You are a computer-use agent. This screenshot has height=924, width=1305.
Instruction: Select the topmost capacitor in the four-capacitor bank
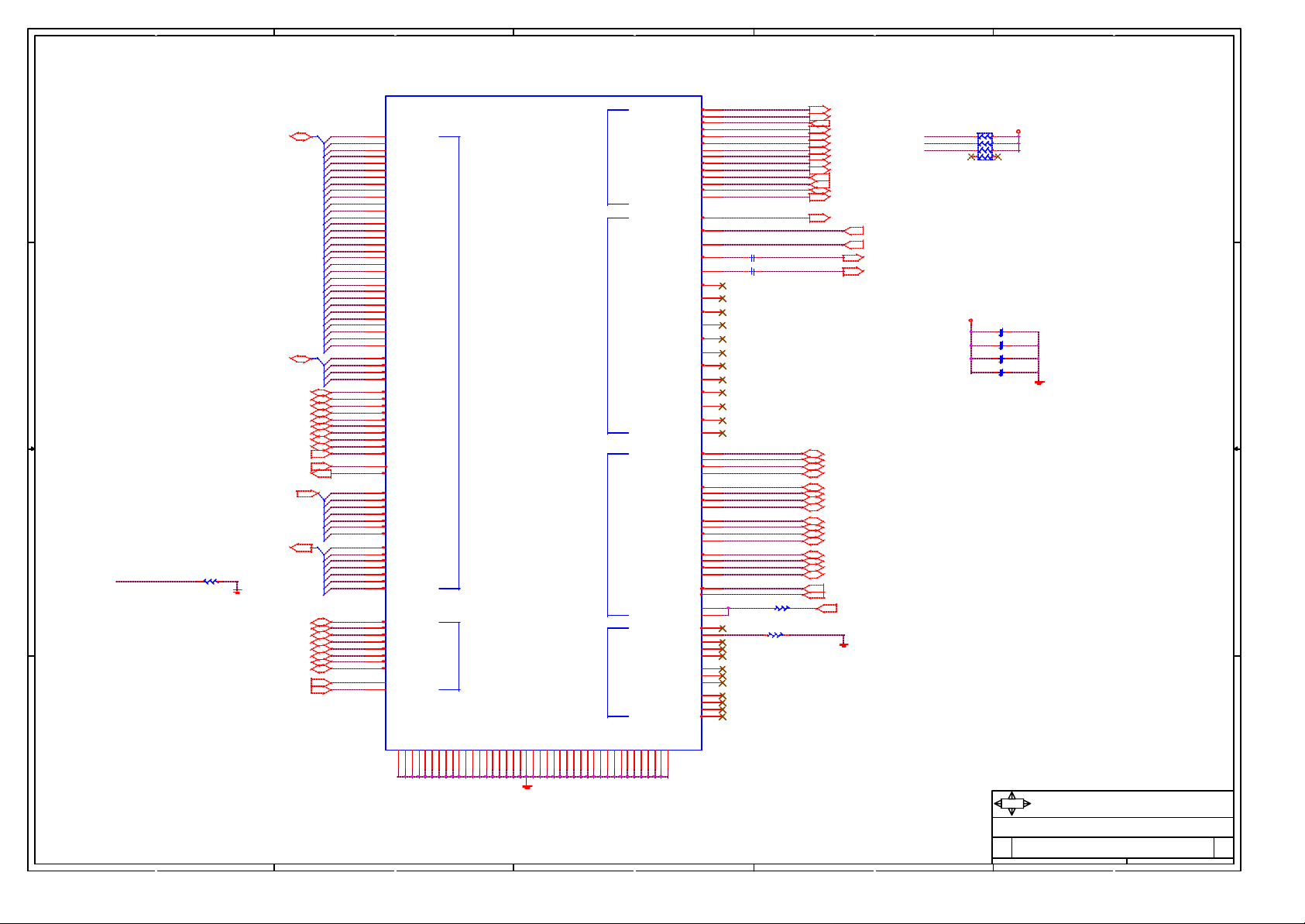pyautogui.click(x=1001, y=332)
